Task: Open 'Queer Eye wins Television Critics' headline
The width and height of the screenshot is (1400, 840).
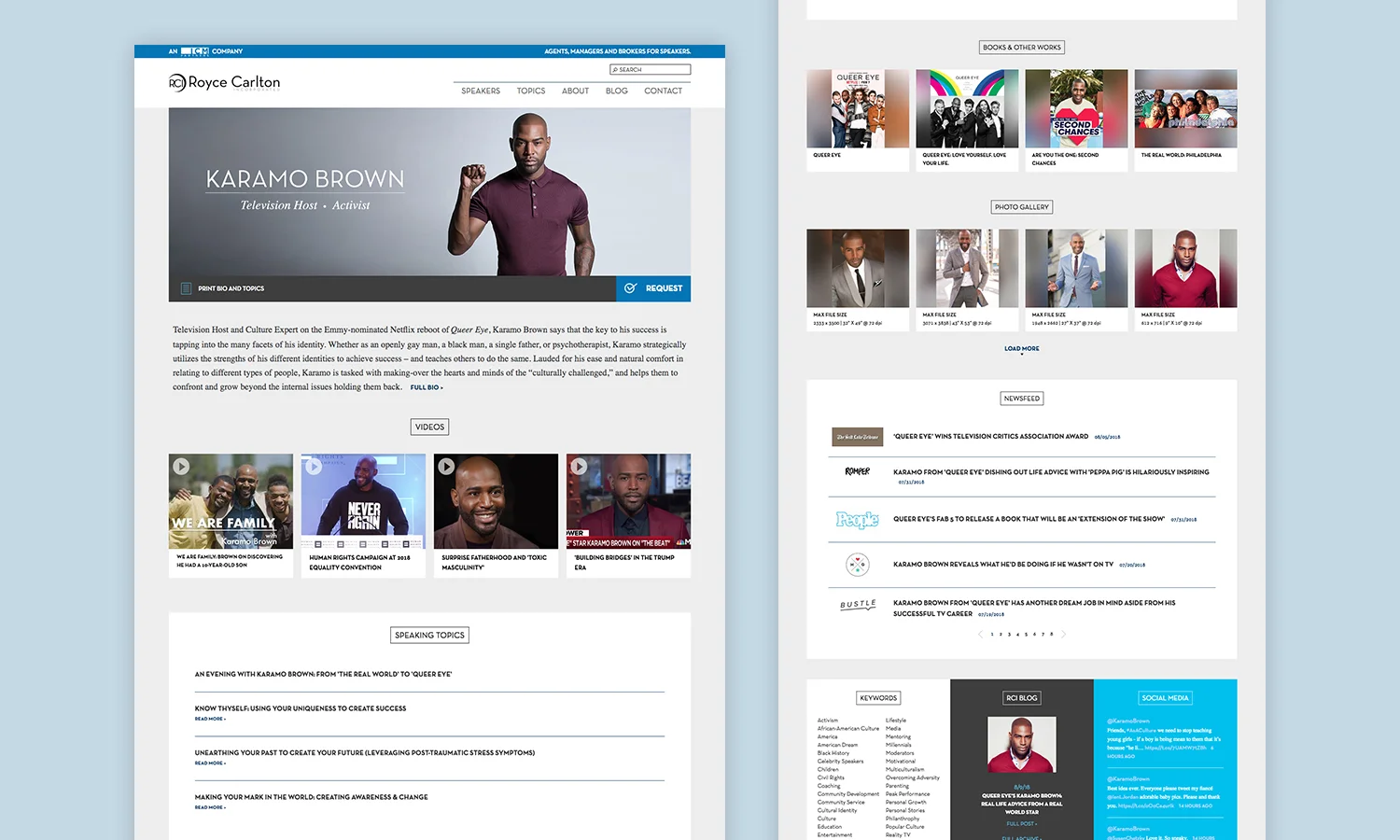Action: tap(990, 437)
